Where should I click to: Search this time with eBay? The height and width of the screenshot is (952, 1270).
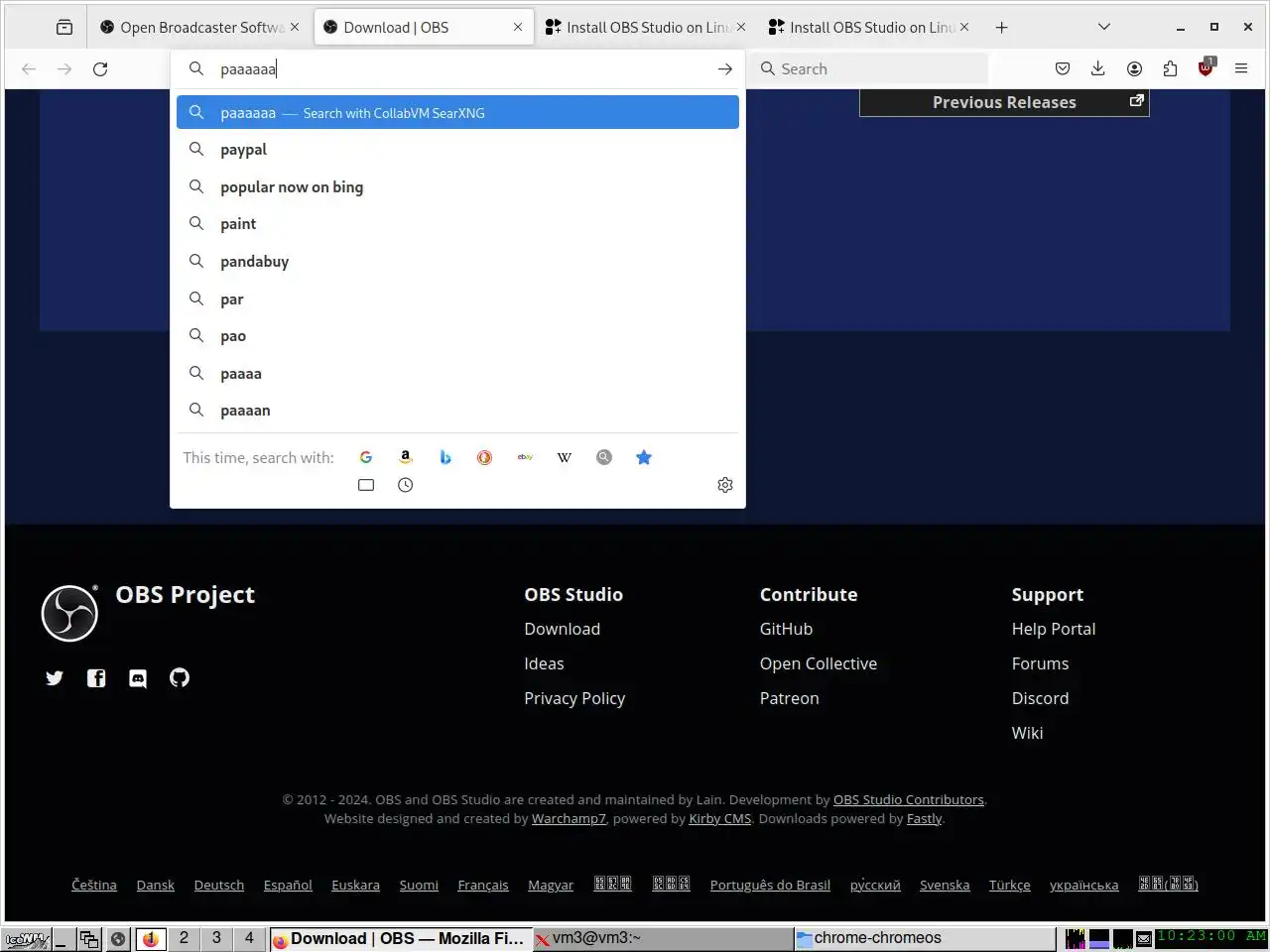coord(525,457)
